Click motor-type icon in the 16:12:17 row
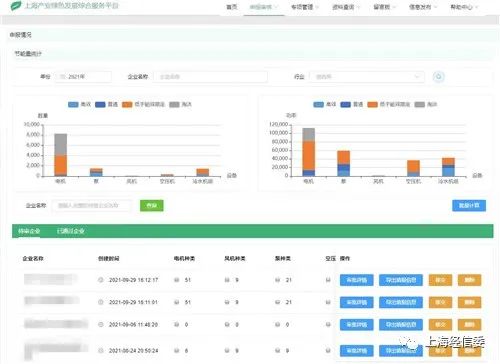This screenshot has height=364, width=500. 177,280
